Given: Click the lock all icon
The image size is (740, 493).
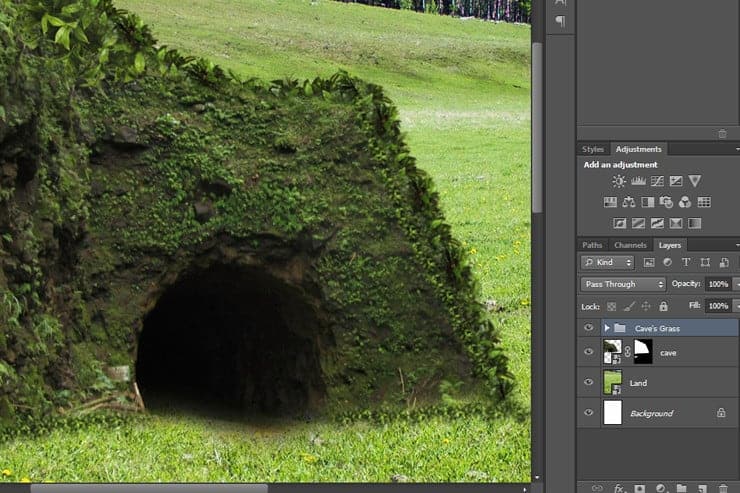Looking at the screenshot, I should (663, 307).
